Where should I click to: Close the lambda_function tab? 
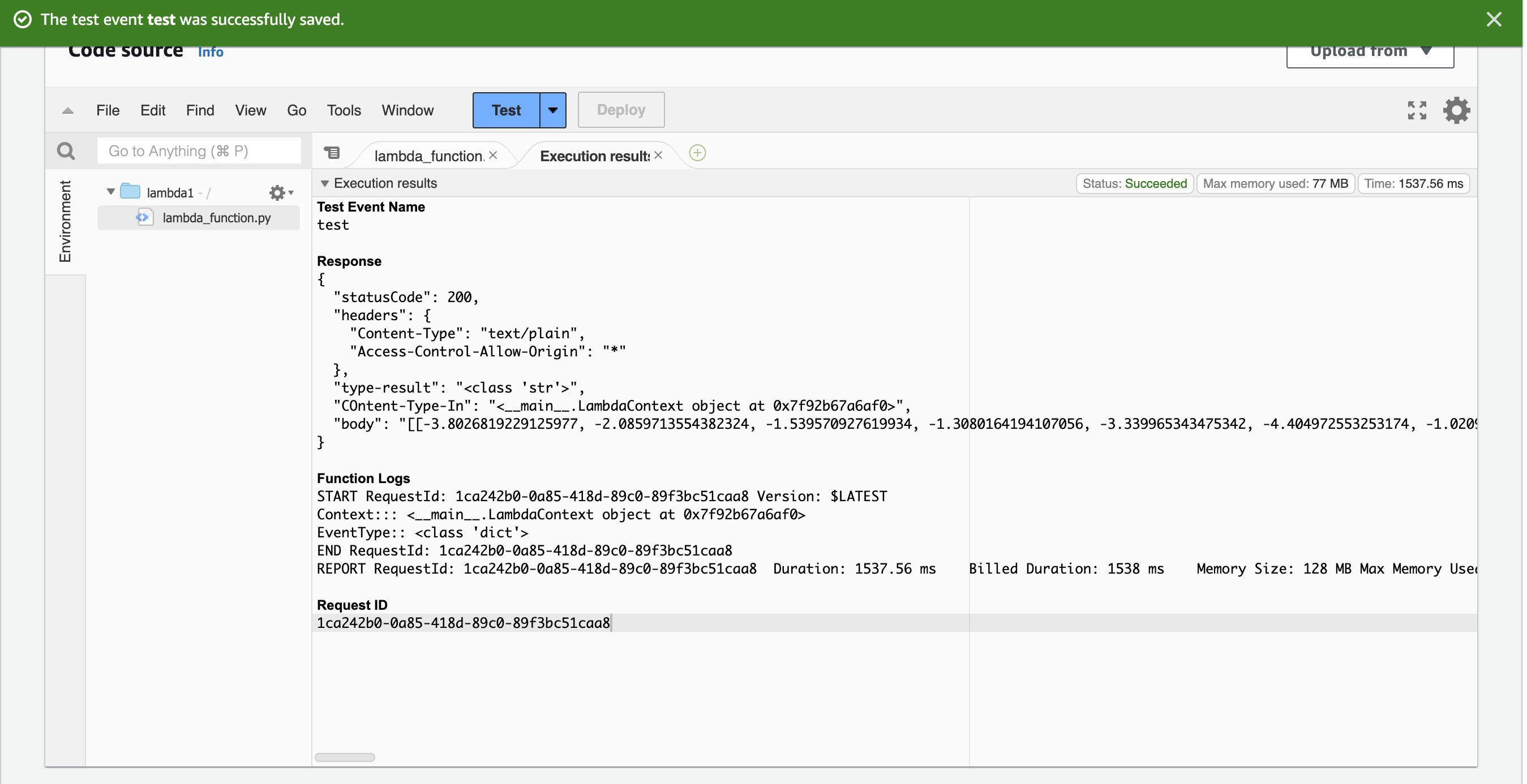(x=493, y=155)
